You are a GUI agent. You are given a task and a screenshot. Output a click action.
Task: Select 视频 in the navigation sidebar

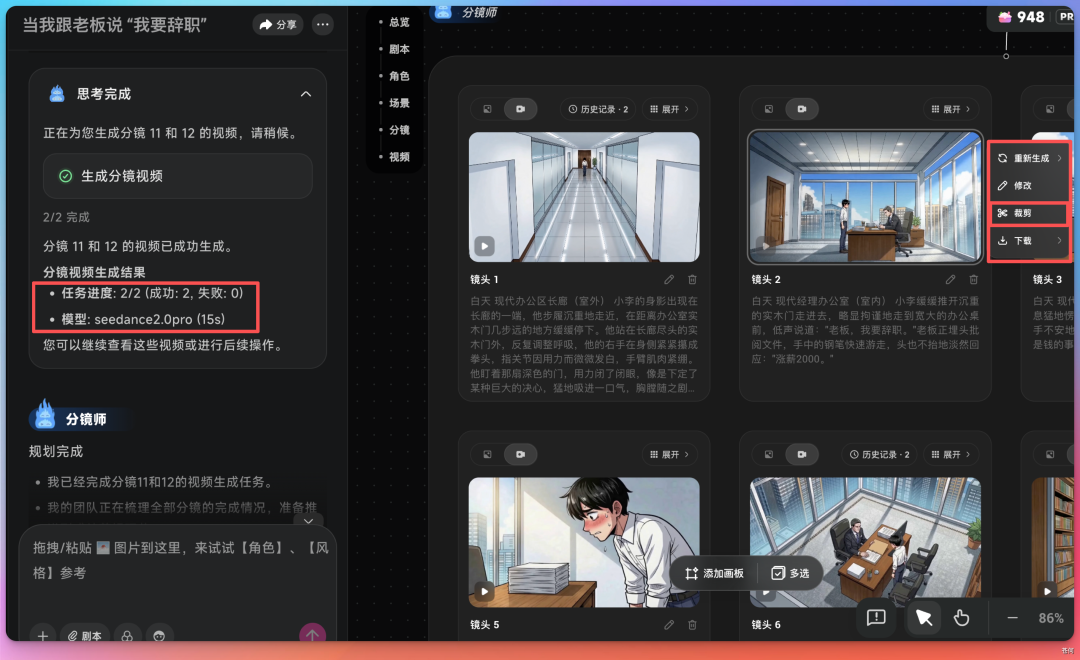pos(400,156)
